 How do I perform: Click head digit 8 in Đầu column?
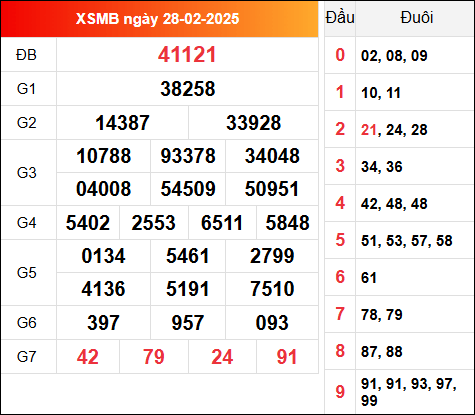(x=340, y=351)
